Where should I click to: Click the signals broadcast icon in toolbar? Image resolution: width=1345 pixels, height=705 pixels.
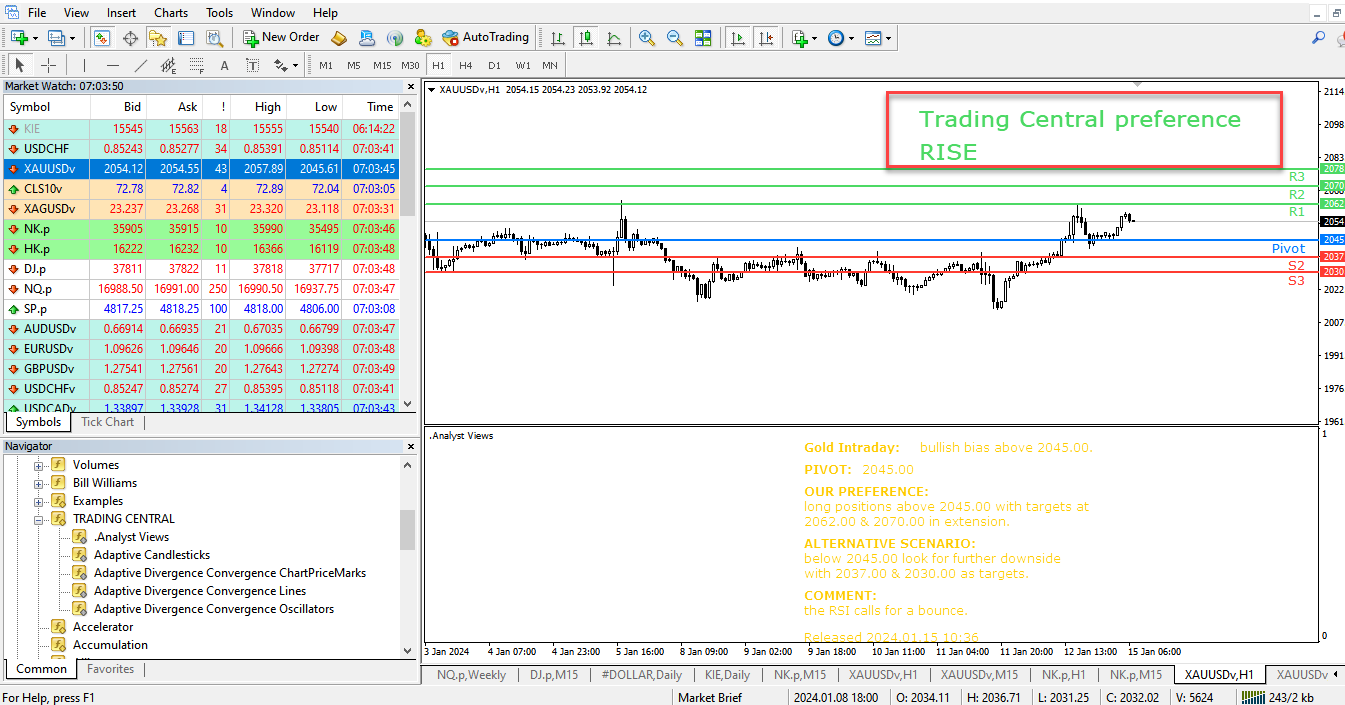[395, 38]
